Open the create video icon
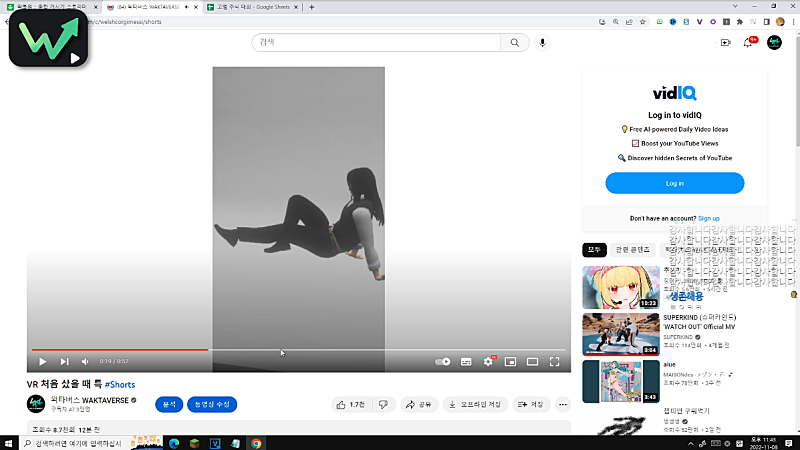Image resolution: width=800 pixels, height=450 pixels. tap(726, 42)
